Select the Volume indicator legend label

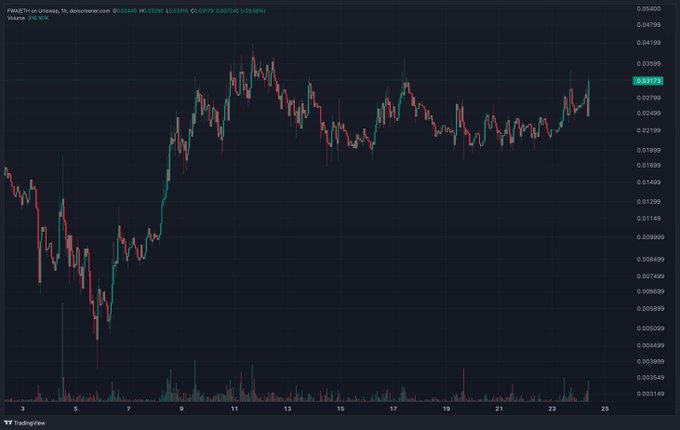point(16,18)
